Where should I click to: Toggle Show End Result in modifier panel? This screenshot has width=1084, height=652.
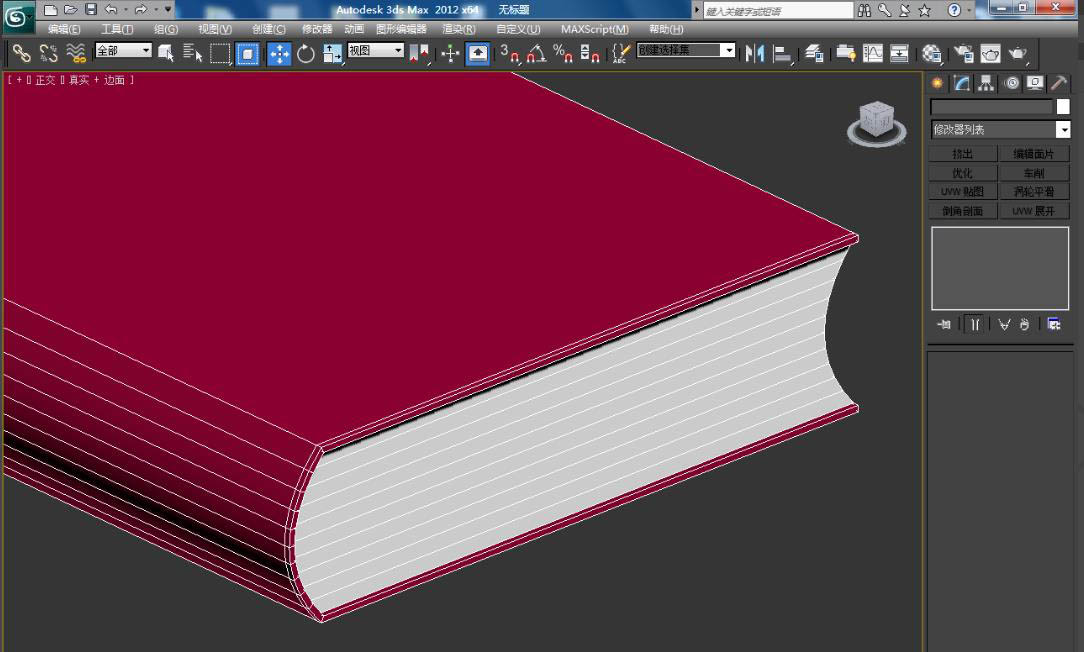973,324
